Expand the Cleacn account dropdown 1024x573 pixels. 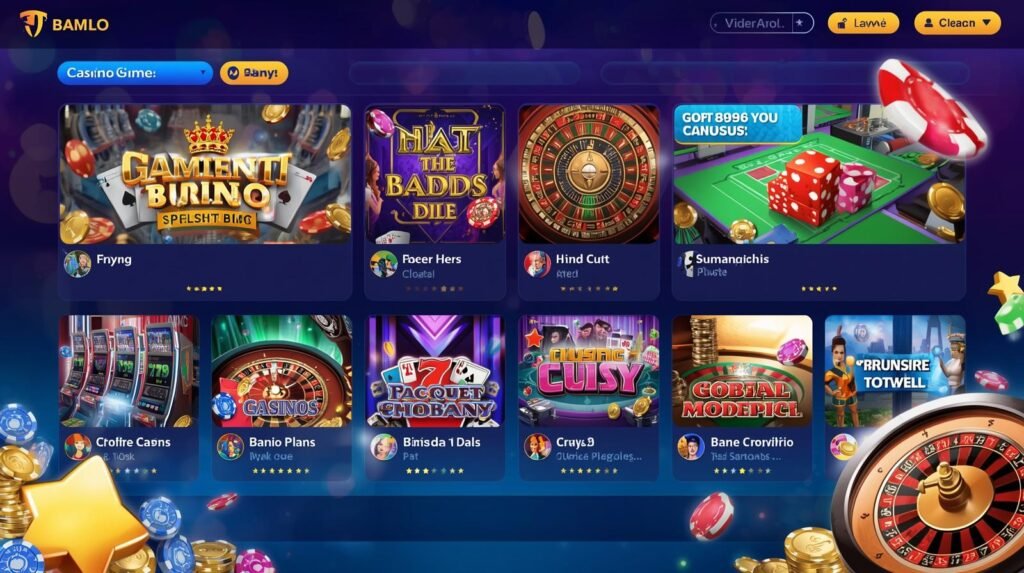pyautogui.click(x=957, y=23)
